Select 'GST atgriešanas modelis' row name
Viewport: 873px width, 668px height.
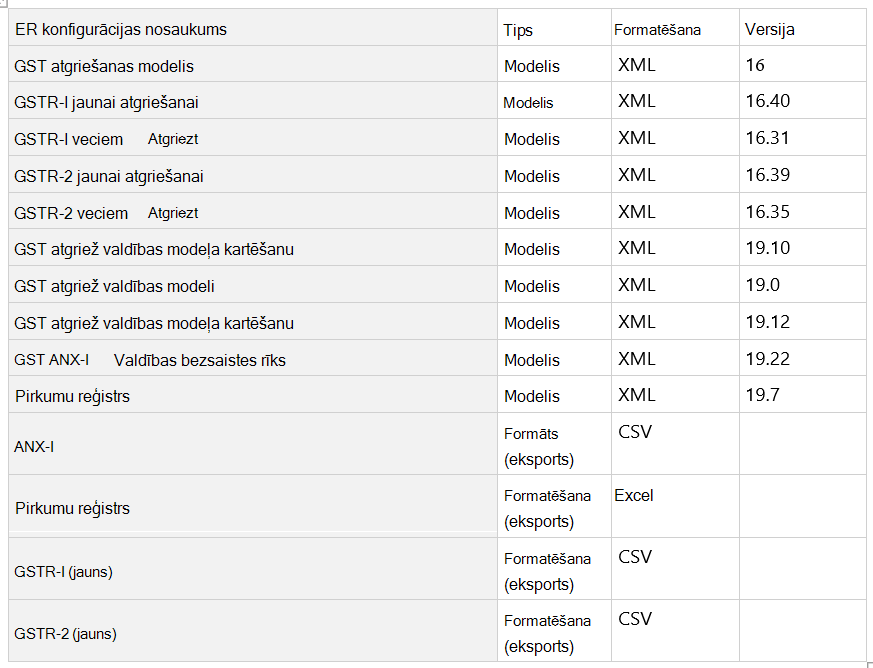pyautogui.click(x=104, y=66)
